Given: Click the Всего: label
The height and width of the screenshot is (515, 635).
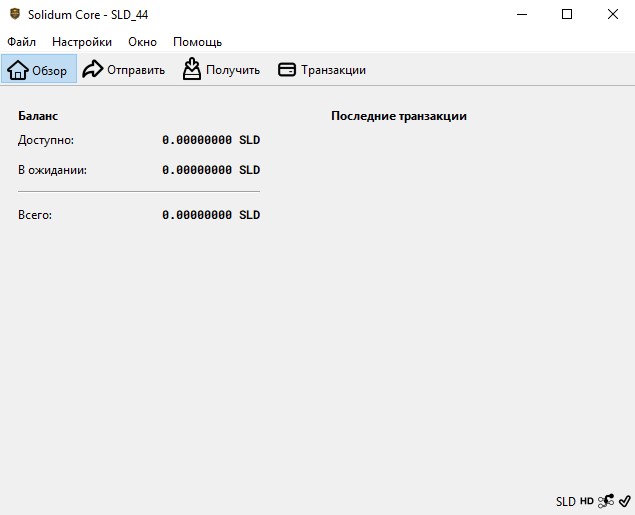Looking at the screenshot, I should 35,215.
